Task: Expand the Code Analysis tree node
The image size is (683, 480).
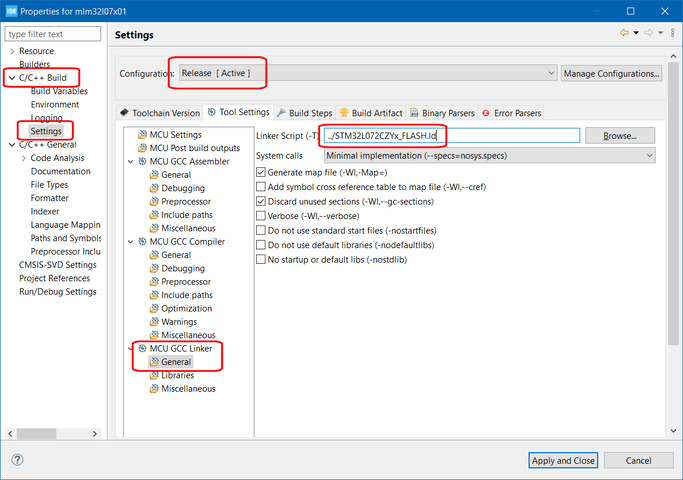Action: (x=24, y=158)
